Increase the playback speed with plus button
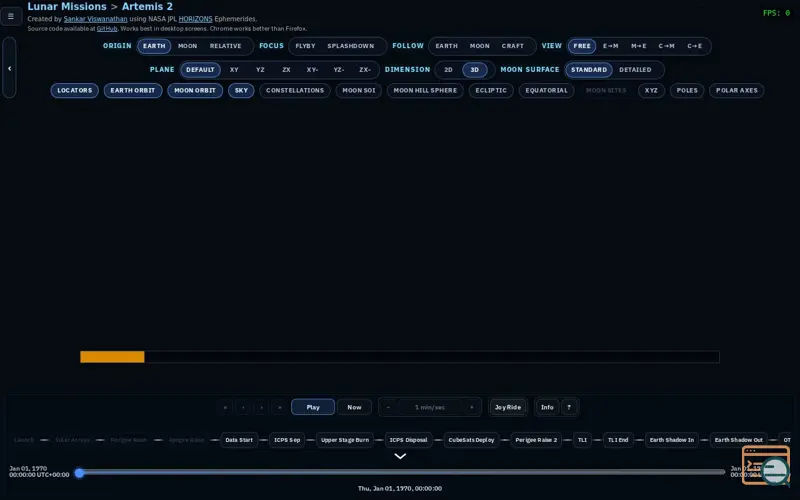 coord(471,407)
